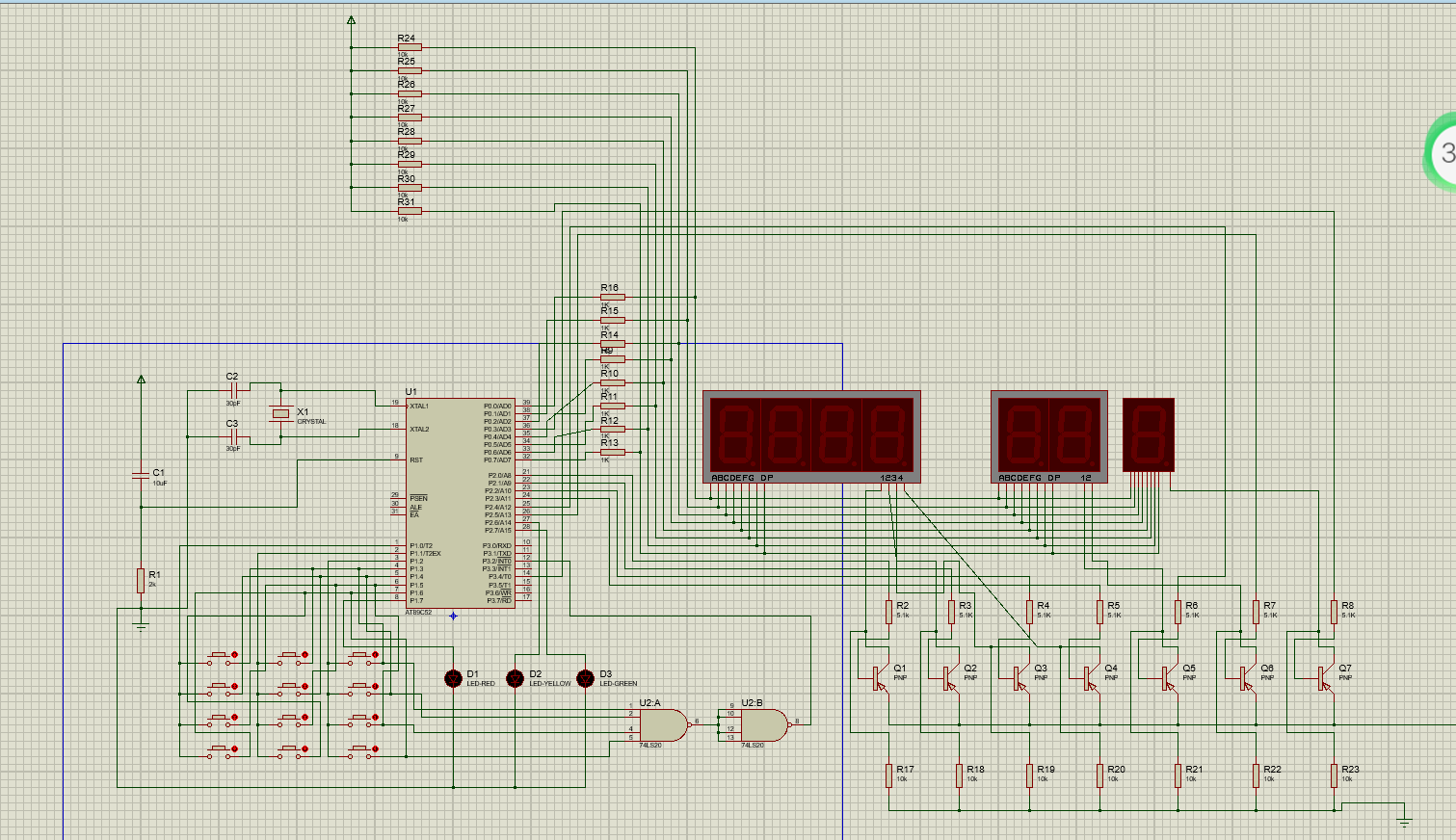Click pull-up resistor R26
This screenshot has height=840, width=1456.
(410, 93)
